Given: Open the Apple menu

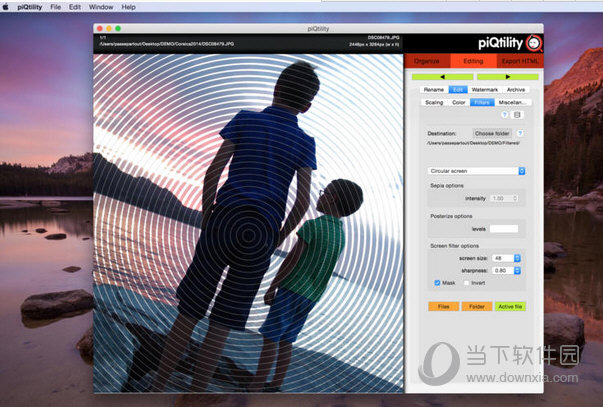Looking at the screenshot, I should click(x=6, y=7).
